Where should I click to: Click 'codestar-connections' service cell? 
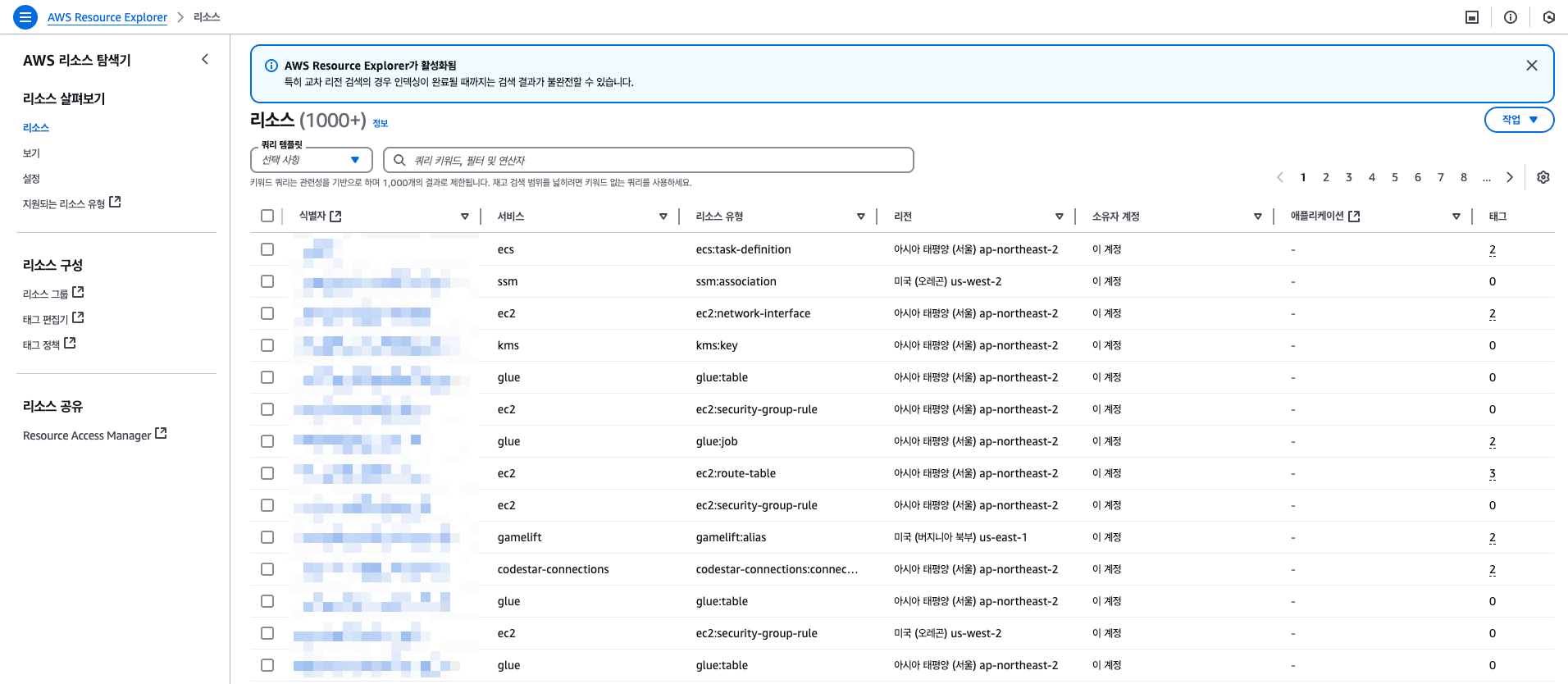click(554, 569)
